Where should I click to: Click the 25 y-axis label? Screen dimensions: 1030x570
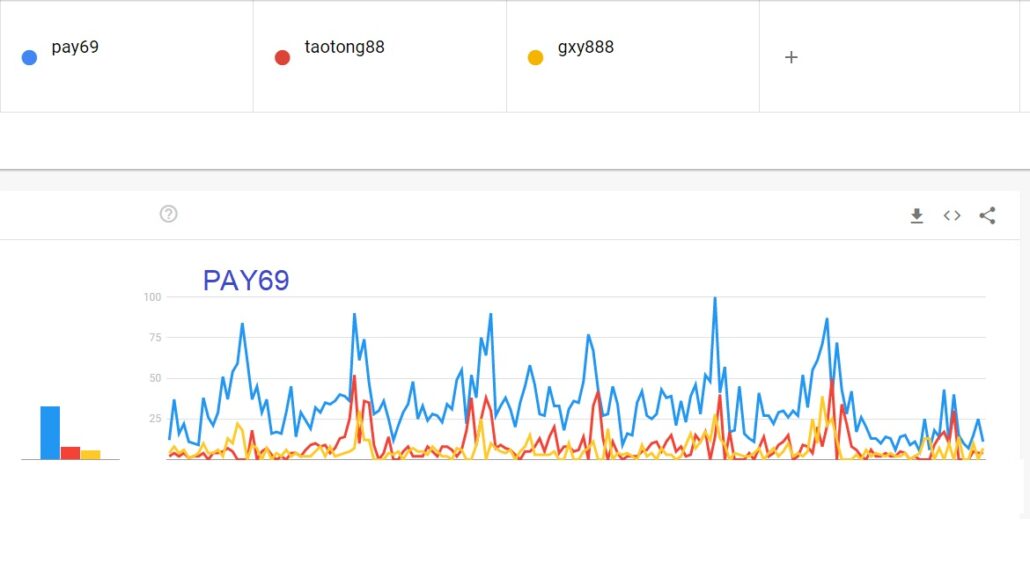155,418
